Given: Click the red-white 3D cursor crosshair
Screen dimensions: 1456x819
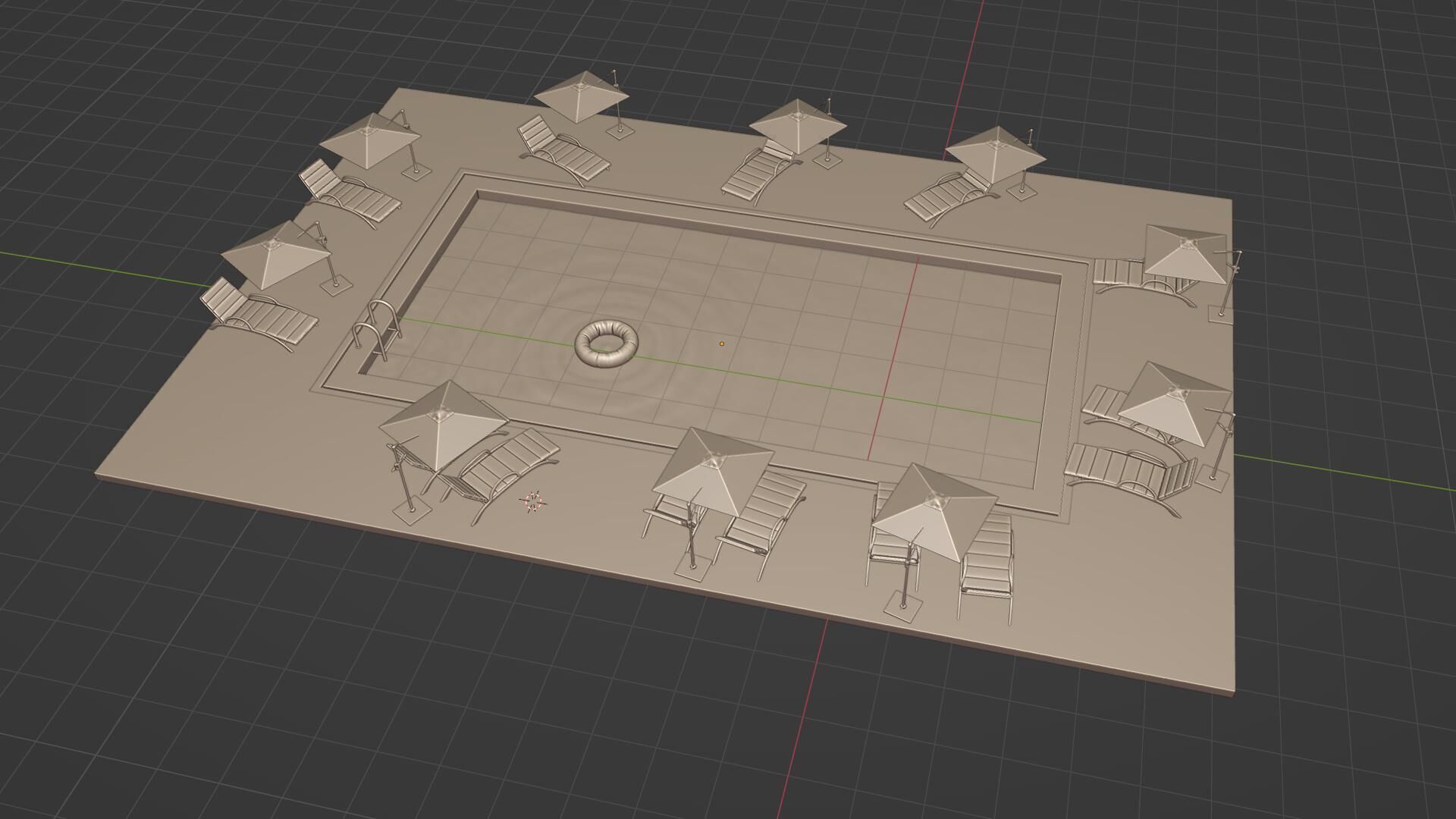Looking at the screenshot, I should (x=533, y=501).
